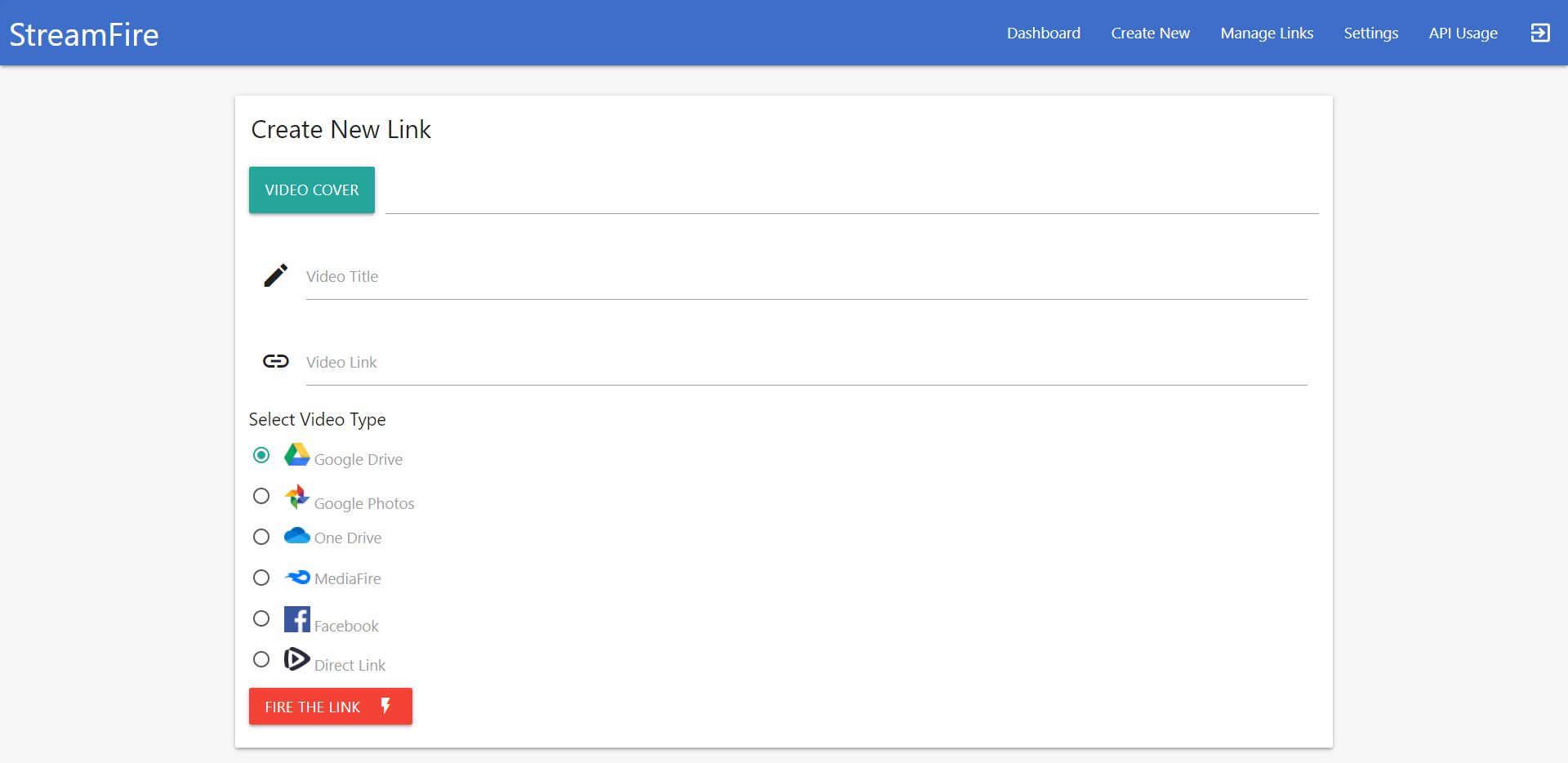Click the Google Drive logo icon
The height and width of the screenshot is (763, 1568).
(296, 455)
